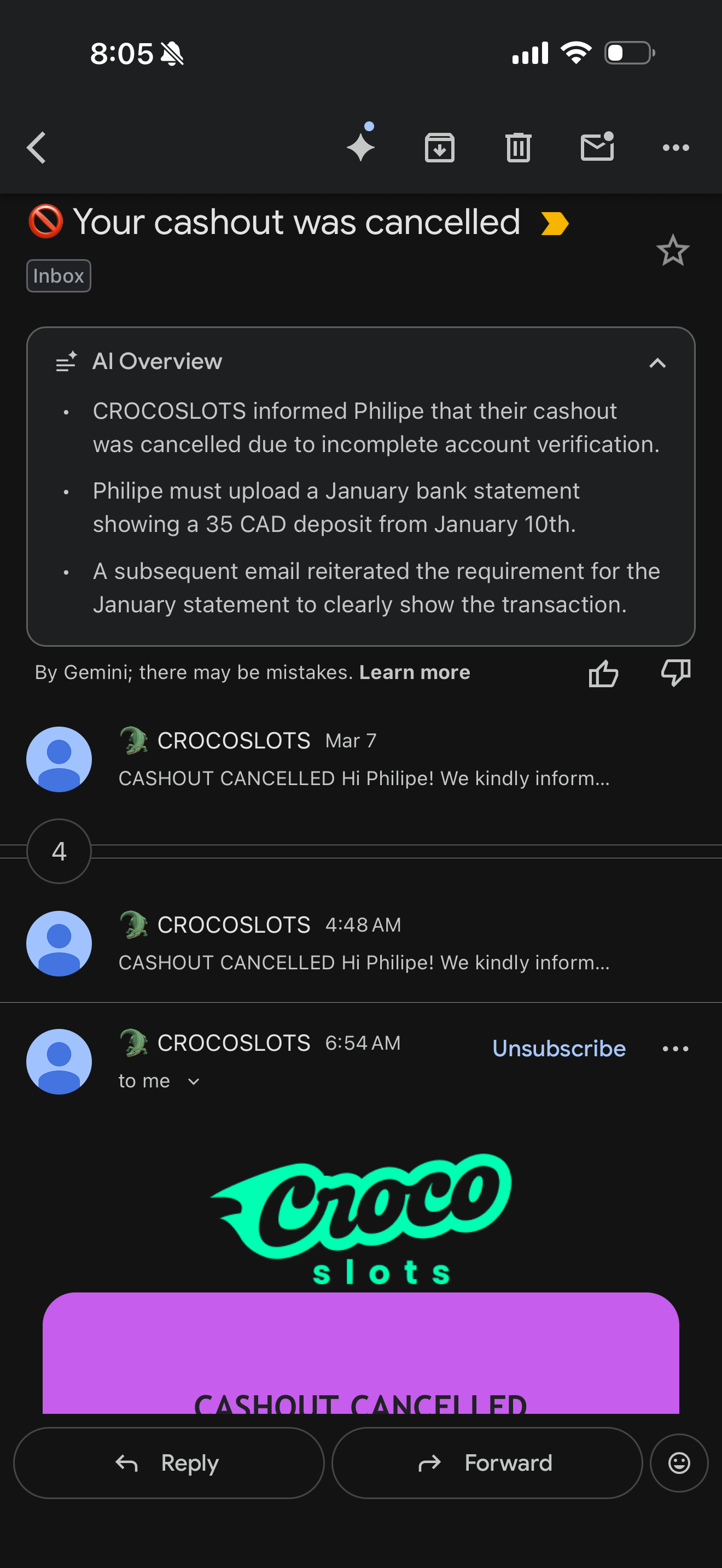
Task: Star the cashout cancelled conversation
Action: point(673,250)
